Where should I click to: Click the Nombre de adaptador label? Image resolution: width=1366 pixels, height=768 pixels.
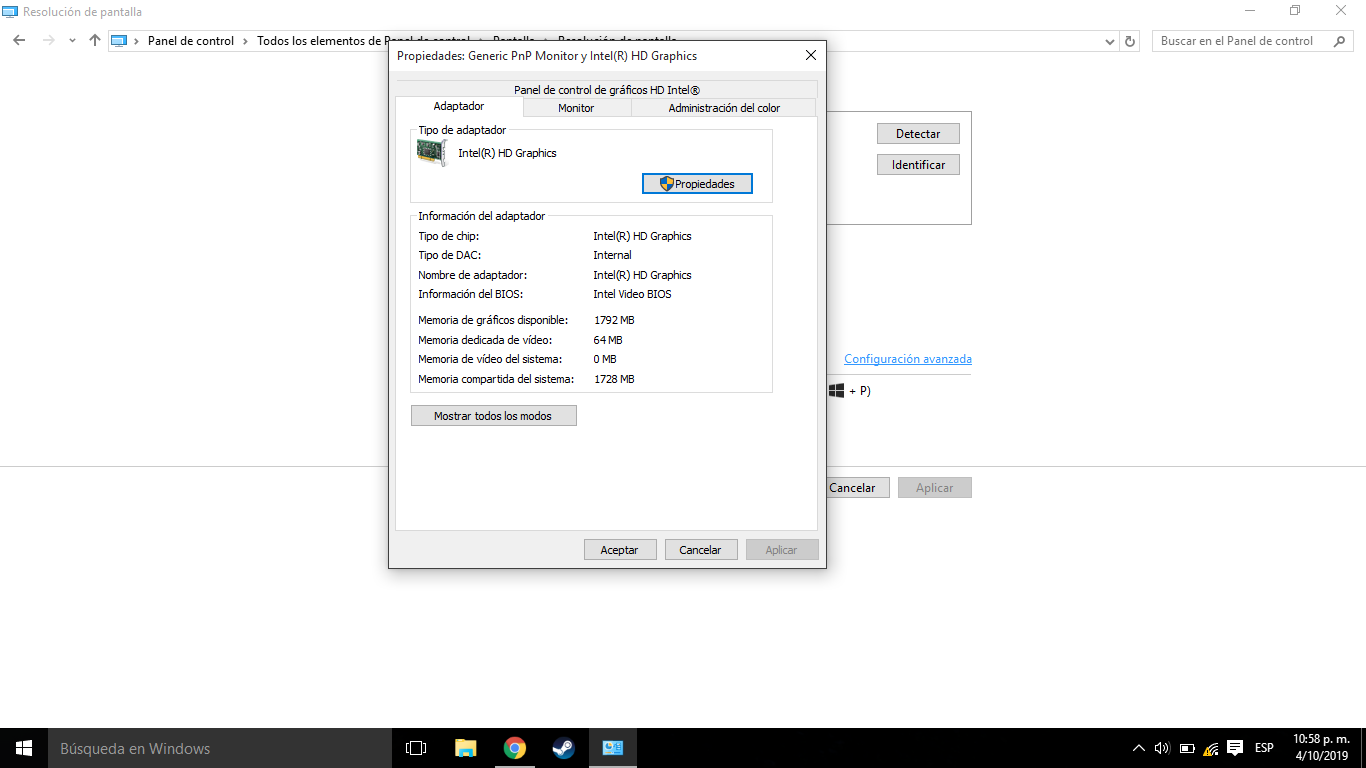[472, 275]
